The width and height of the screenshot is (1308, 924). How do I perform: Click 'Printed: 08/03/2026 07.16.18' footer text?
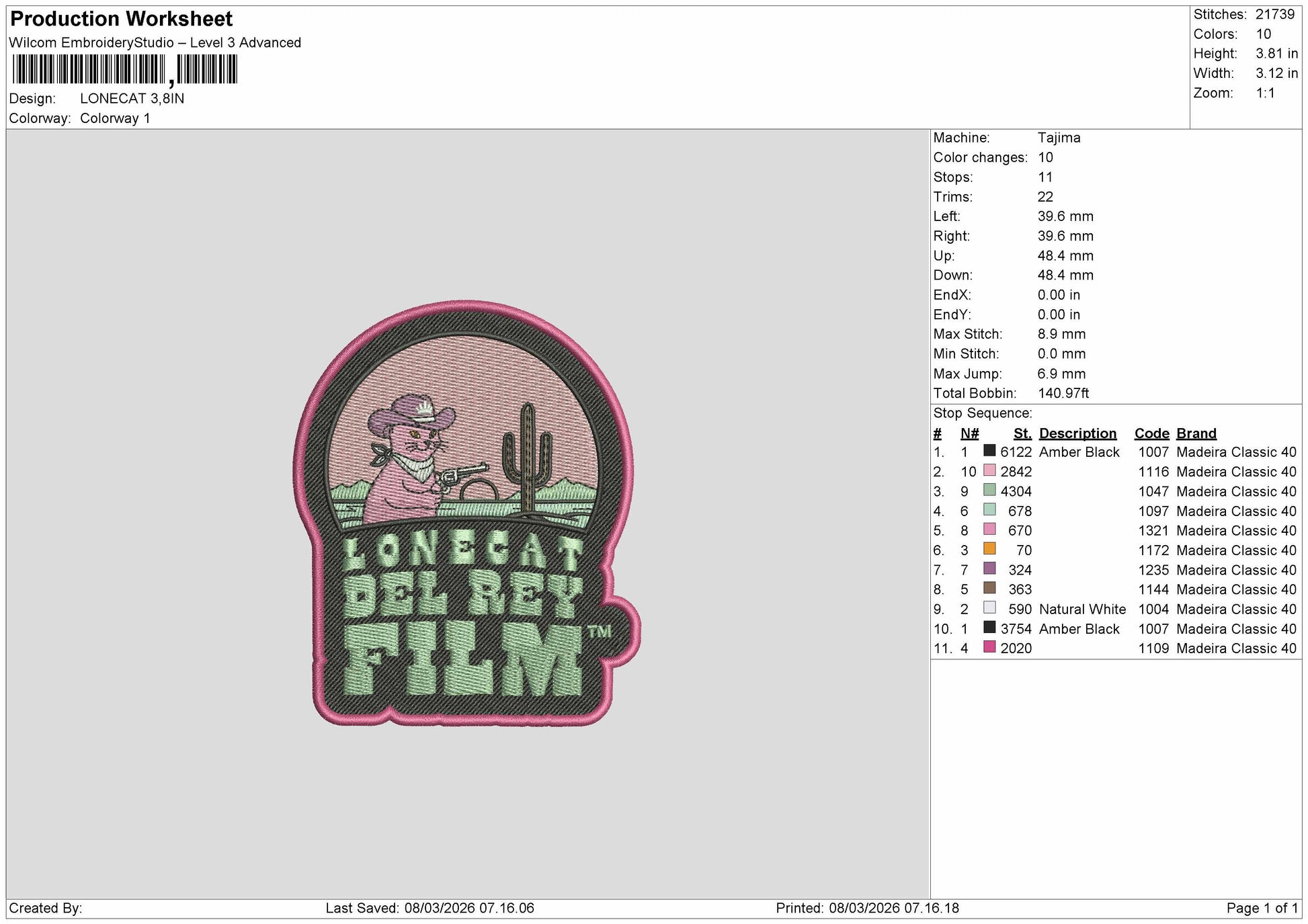tap(867, 908)
